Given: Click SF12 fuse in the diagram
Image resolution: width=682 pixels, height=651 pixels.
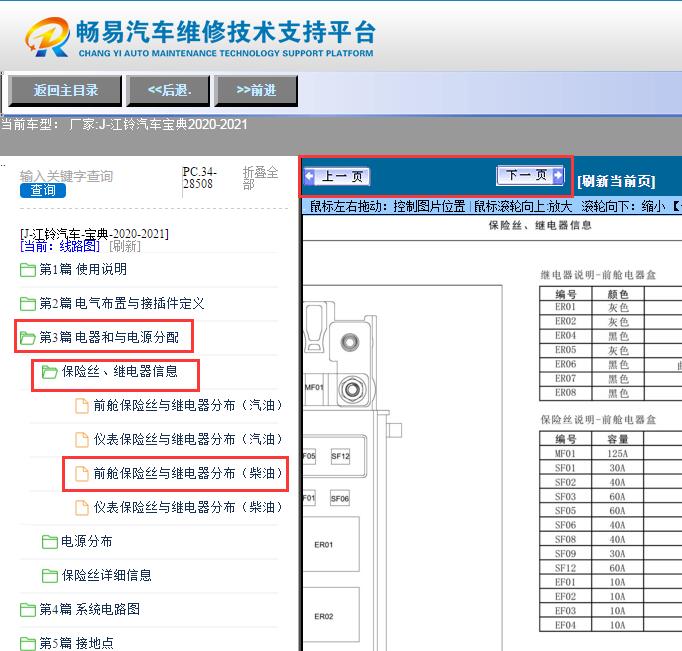Looking at the screenshot, I should [340, 456].
